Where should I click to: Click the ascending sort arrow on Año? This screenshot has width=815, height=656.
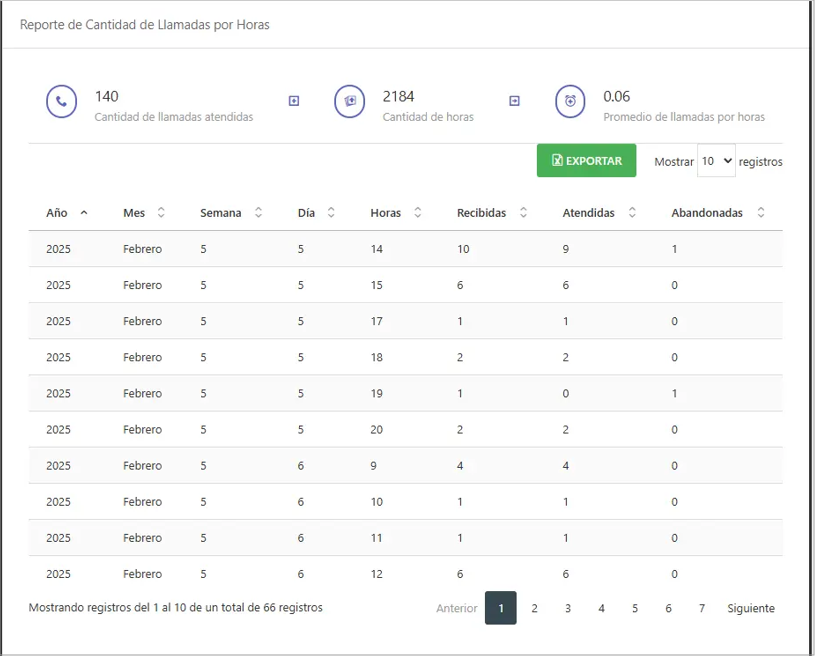(83, 212)
